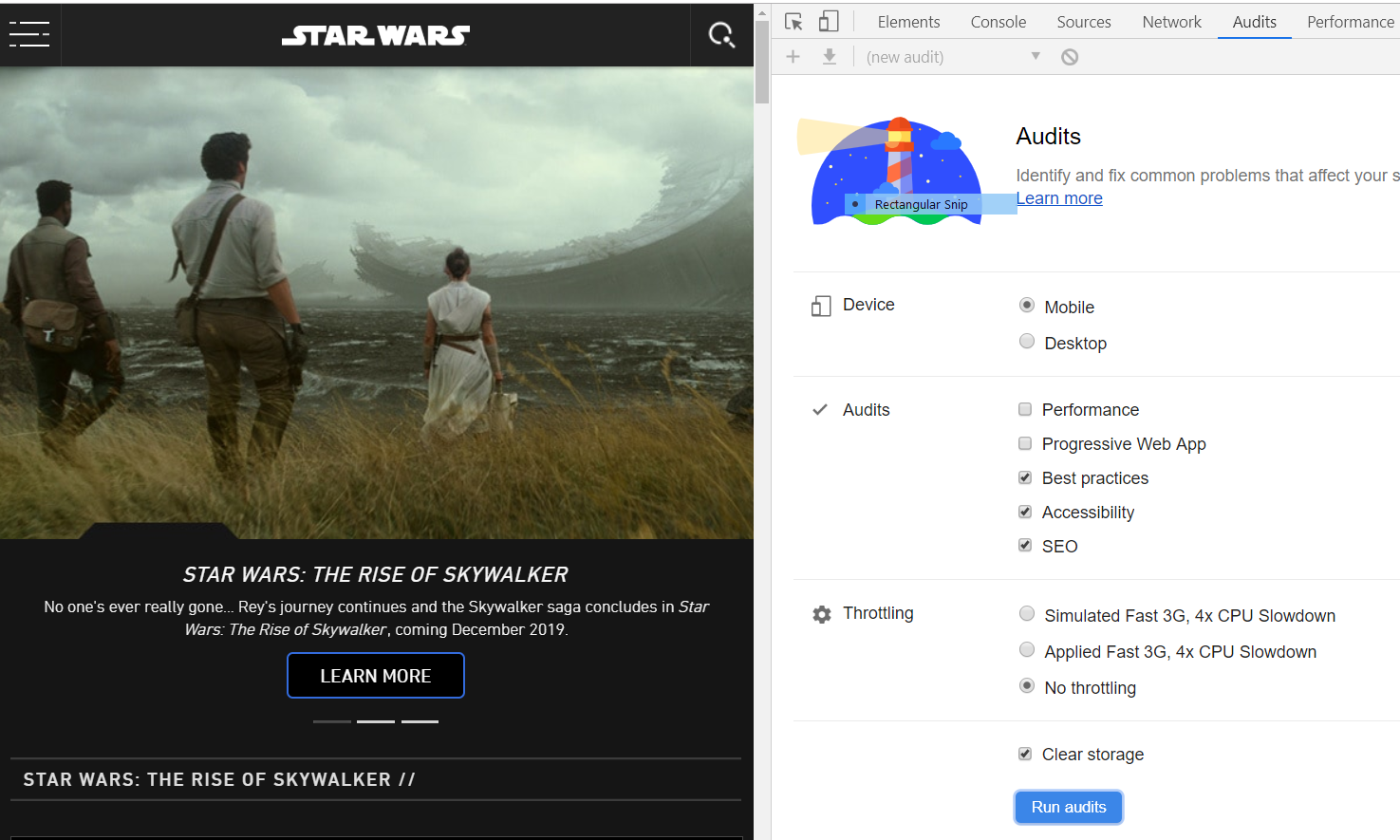Switch to the Performance tab
Image resolution: width=1400 pixels, height=840 pixels.
[1350, 22]
